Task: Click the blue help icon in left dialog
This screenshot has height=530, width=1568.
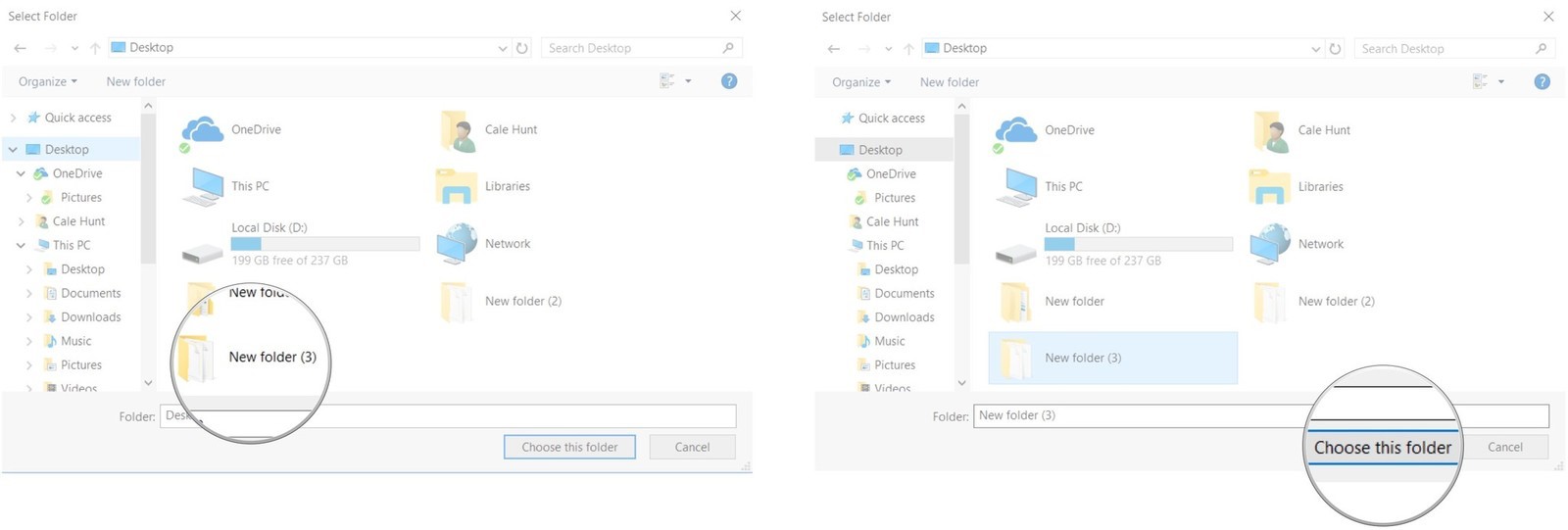Action: [729, 81]
